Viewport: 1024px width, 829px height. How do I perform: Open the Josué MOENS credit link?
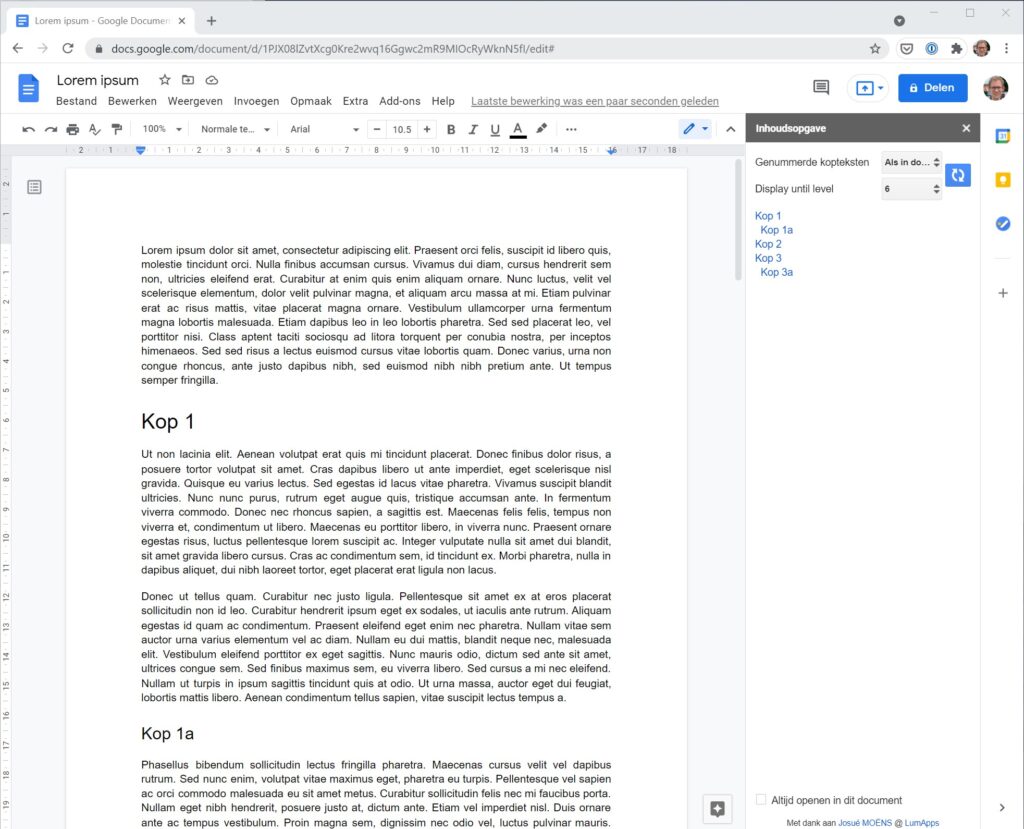tap(865, 823)
